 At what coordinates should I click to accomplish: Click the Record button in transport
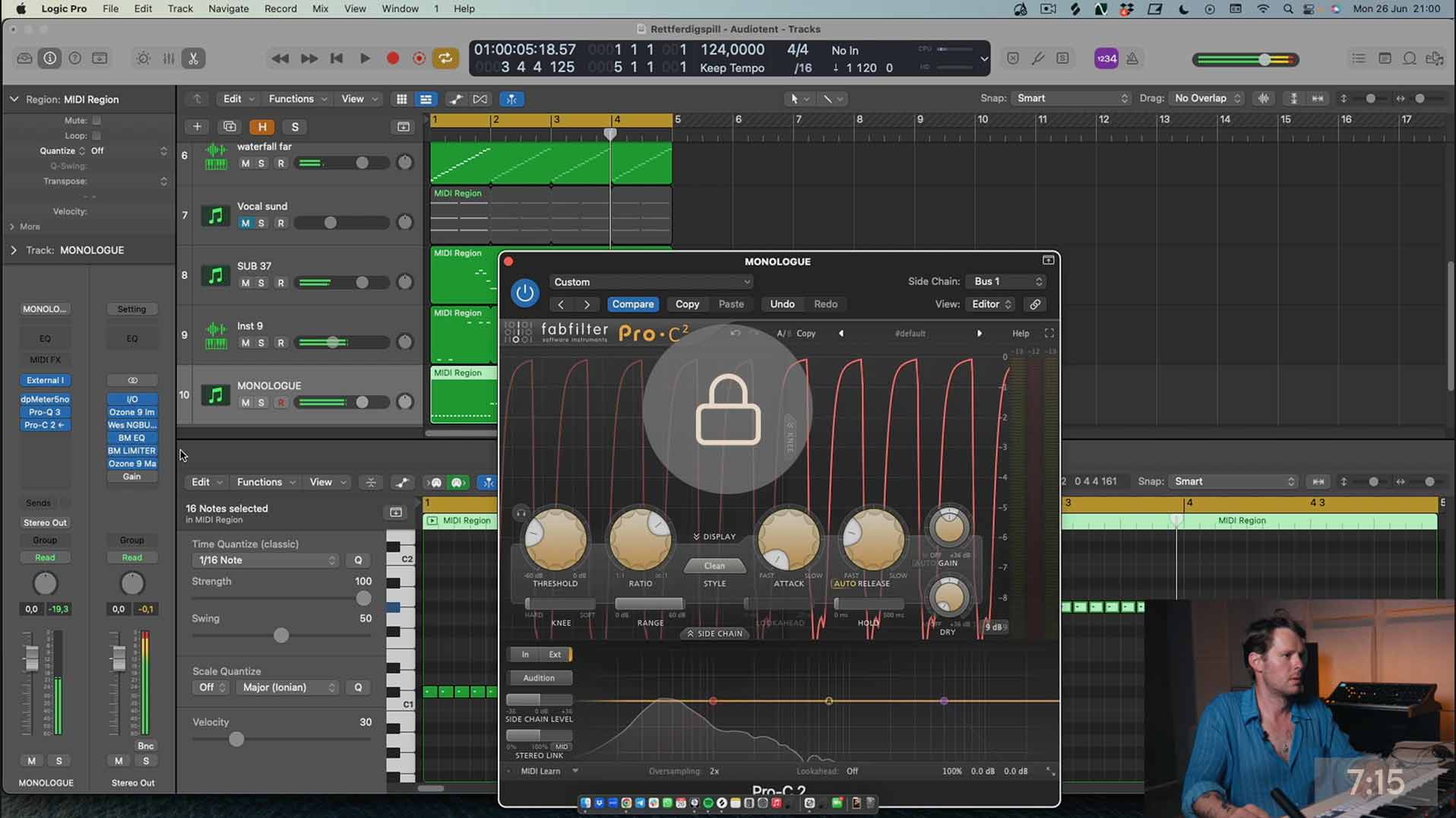[x=392, y=59]
